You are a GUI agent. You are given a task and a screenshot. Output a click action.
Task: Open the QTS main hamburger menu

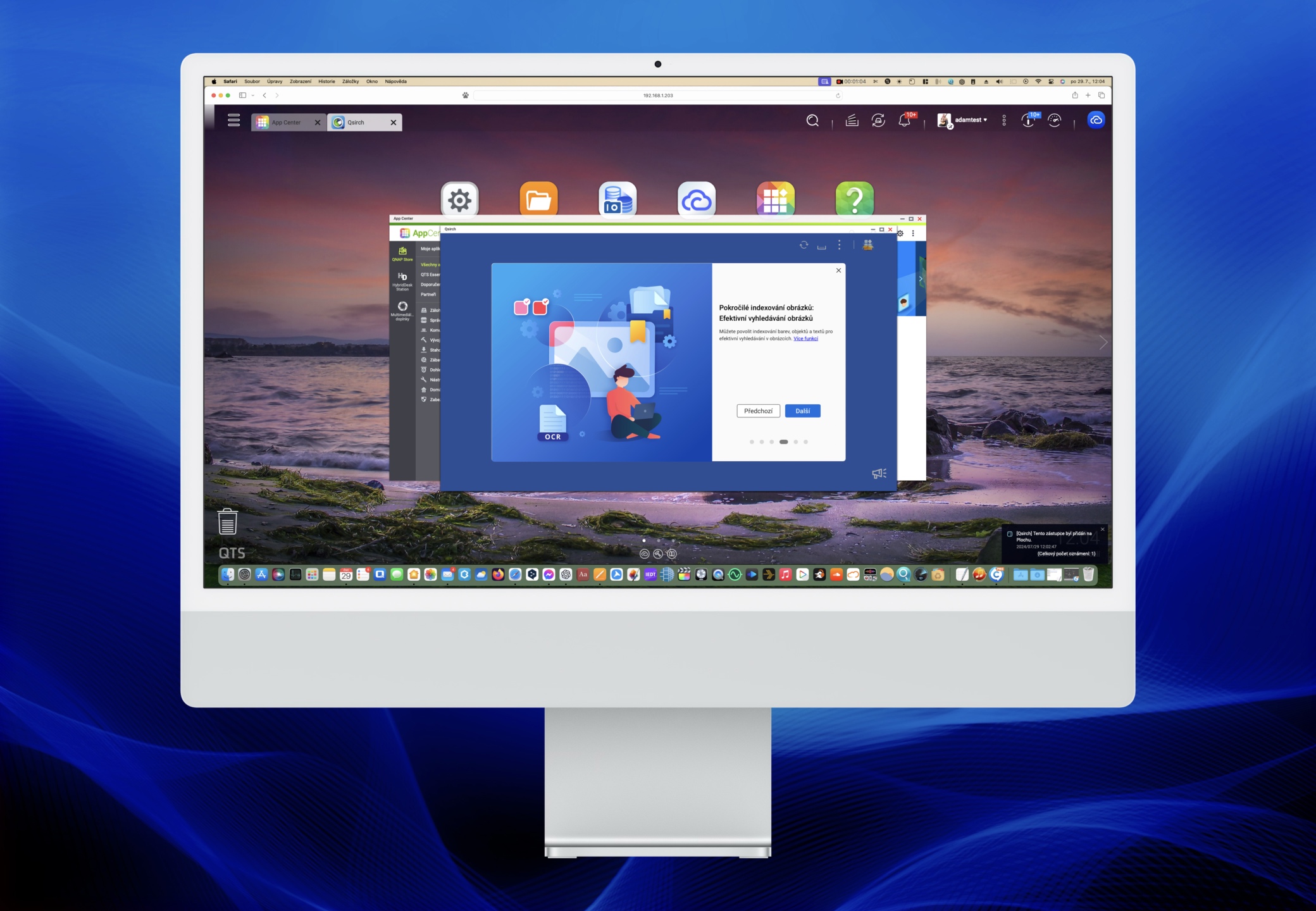click(x=233, y=120)
